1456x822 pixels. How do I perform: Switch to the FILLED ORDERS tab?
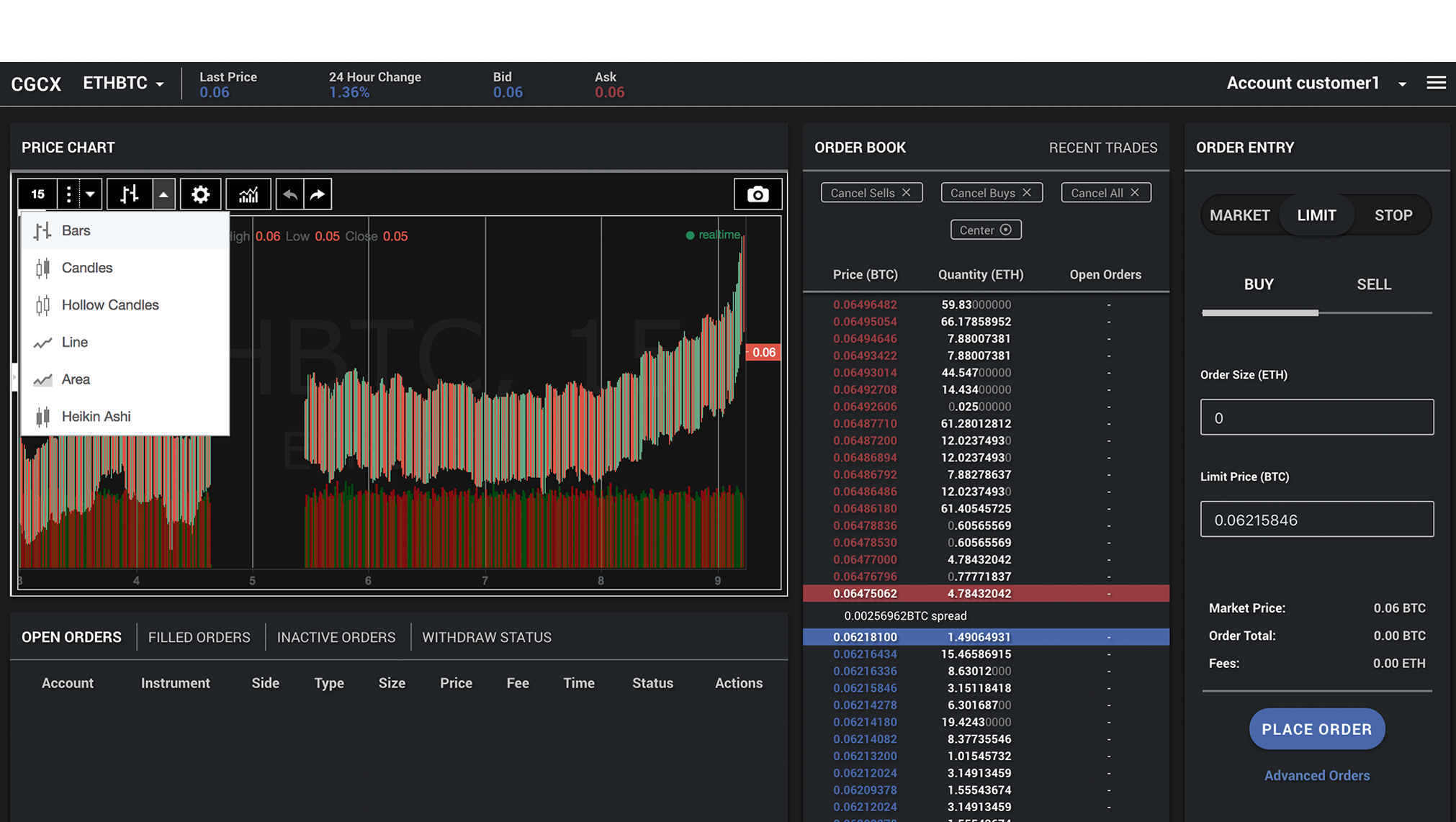(x=199, y=637)
